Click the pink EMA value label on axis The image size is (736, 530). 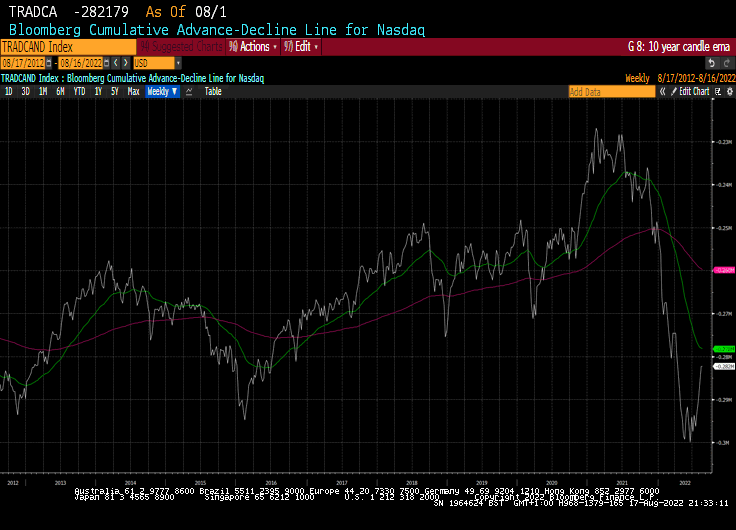point(724,270)
